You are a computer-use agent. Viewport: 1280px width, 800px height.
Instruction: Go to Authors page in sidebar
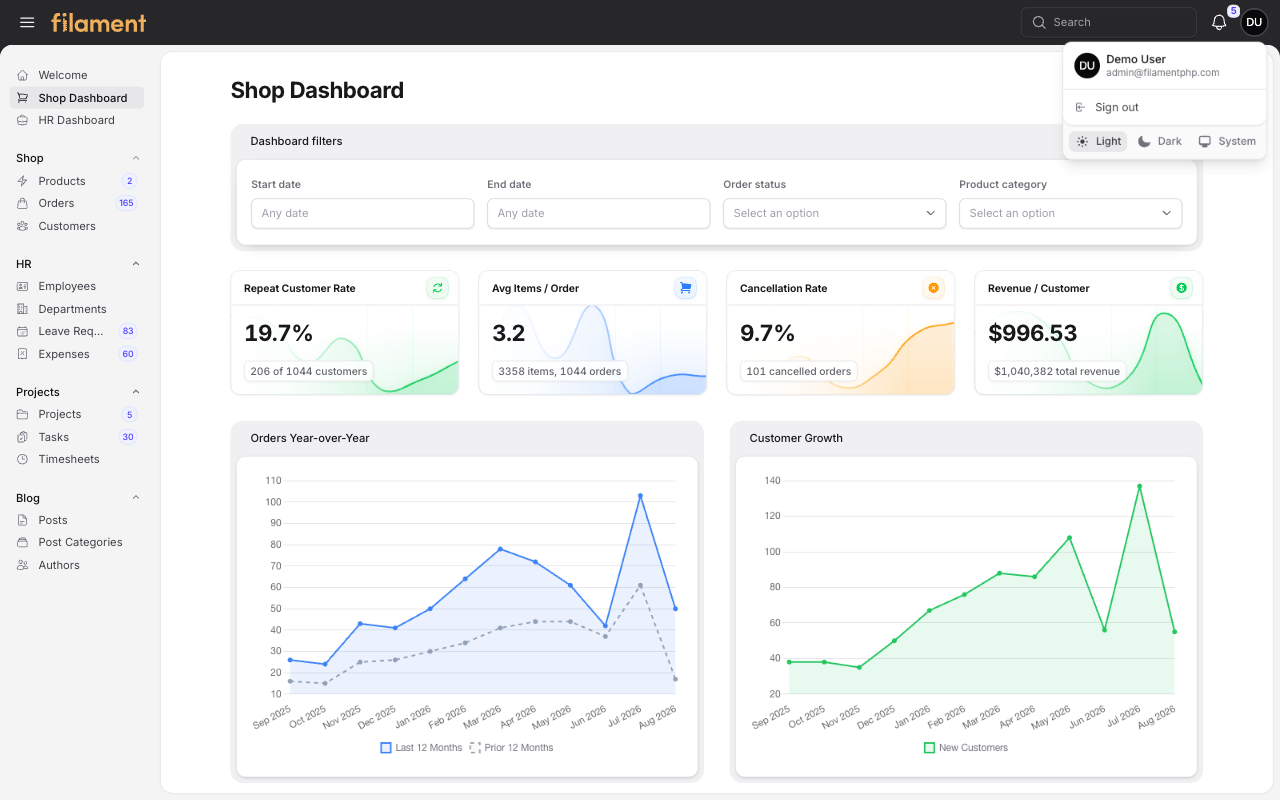[x=77, y=565]
